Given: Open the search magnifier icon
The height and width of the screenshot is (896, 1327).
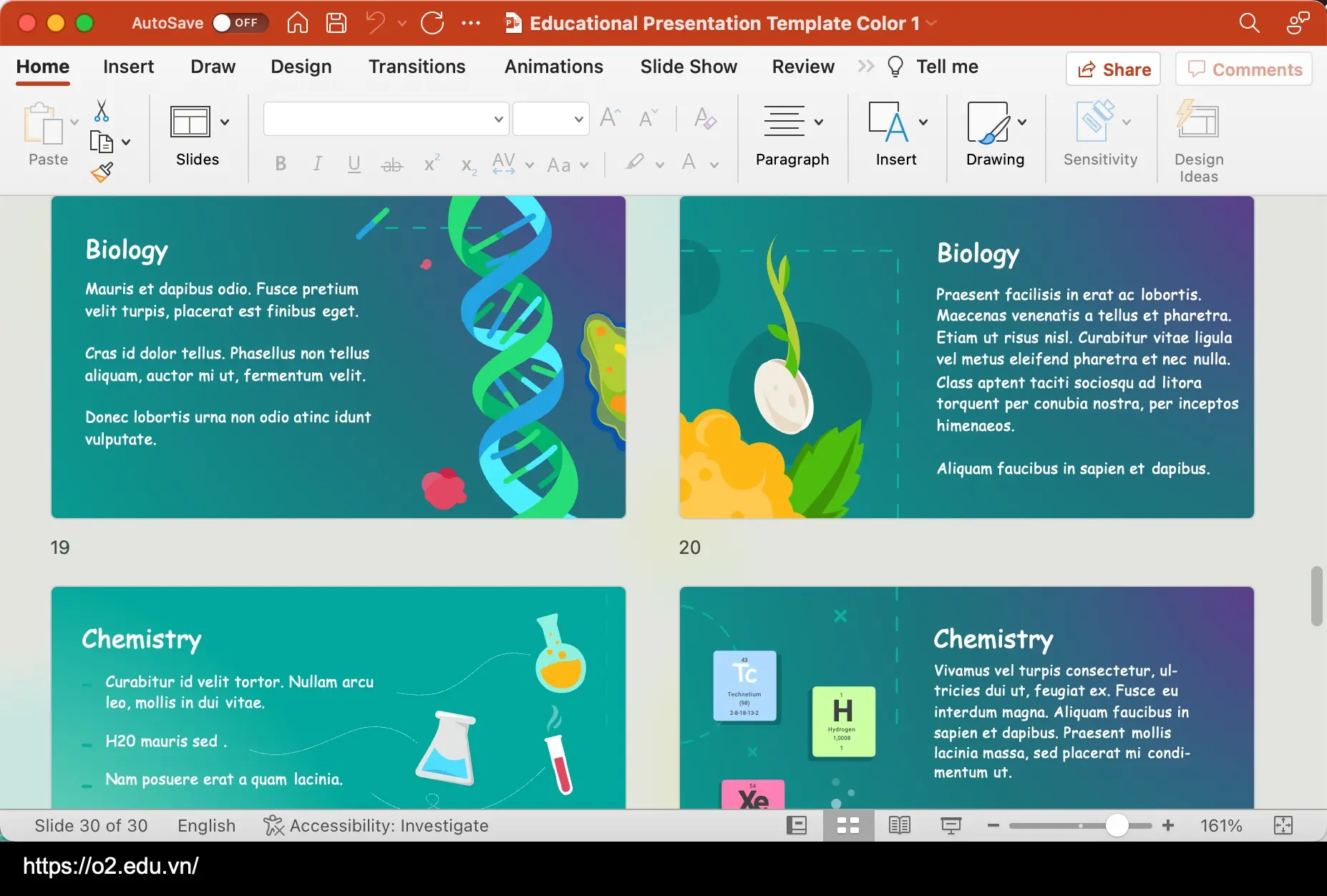Looking at the screenshot, I should 1249,23.
